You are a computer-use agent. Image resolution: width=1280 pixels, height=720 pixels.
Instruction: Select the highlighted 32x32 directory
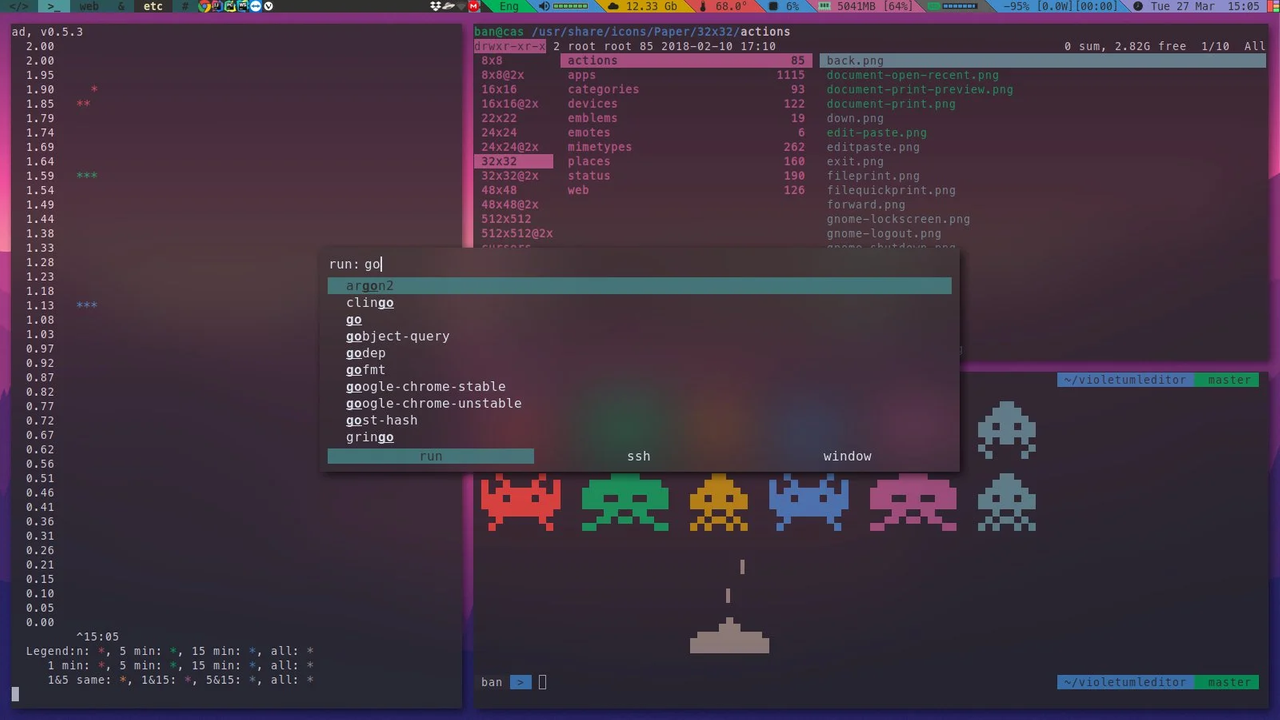513,161
